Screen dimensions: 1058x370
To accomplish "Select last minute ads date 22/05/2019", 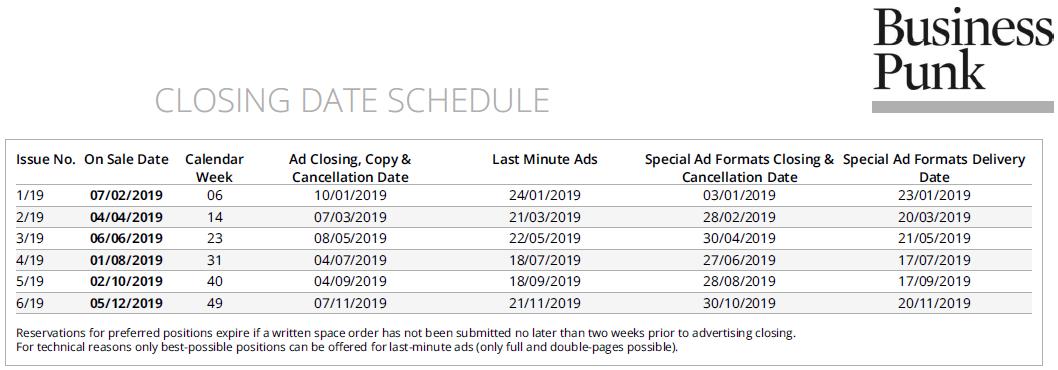I will click(545, 238).
